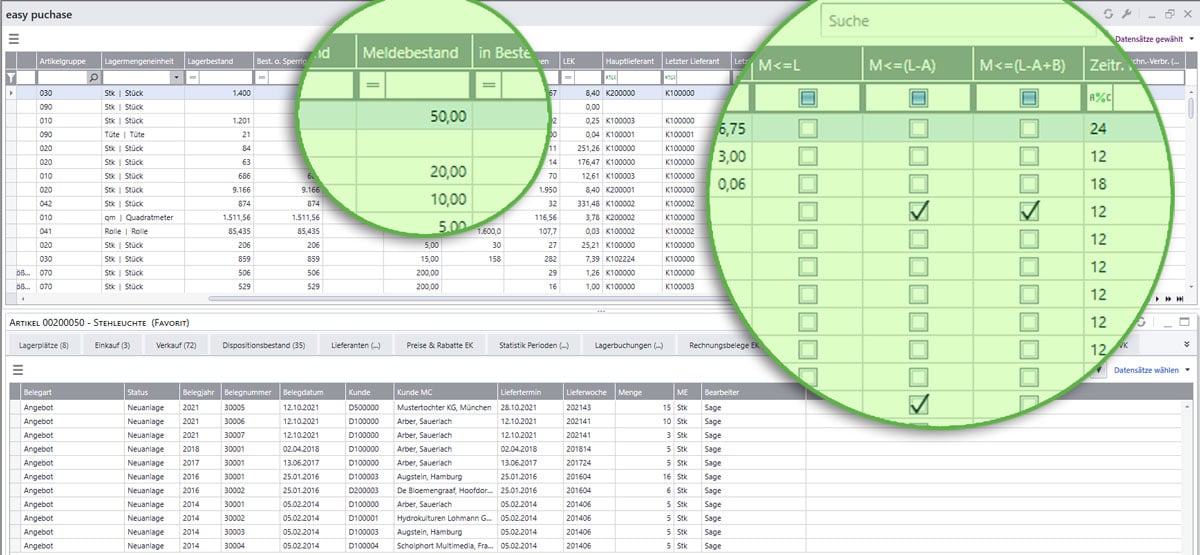Click the equals operator in Lagerbestand filter

[193, 77]
